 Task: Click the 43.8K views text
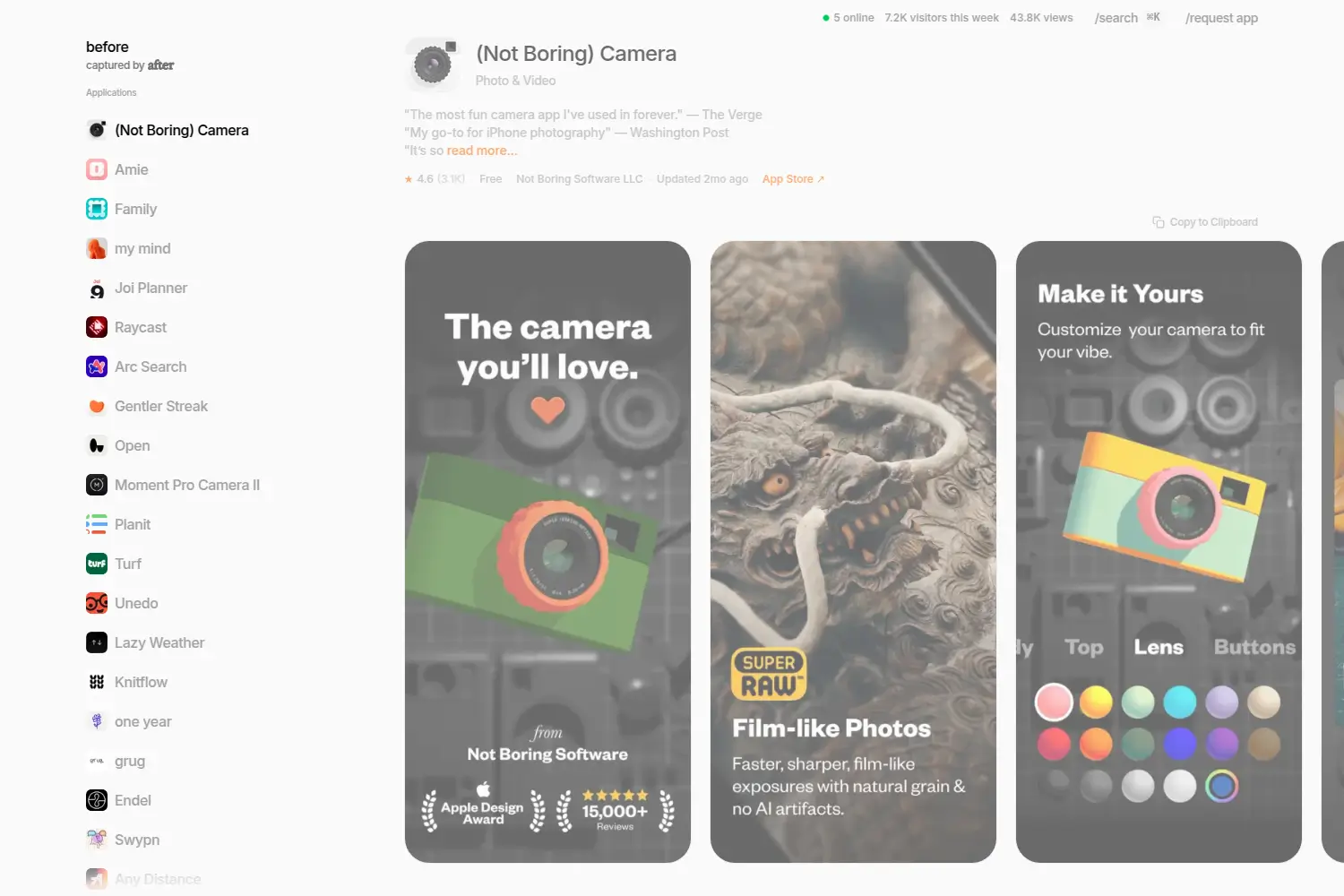(x=1041, y=18)
